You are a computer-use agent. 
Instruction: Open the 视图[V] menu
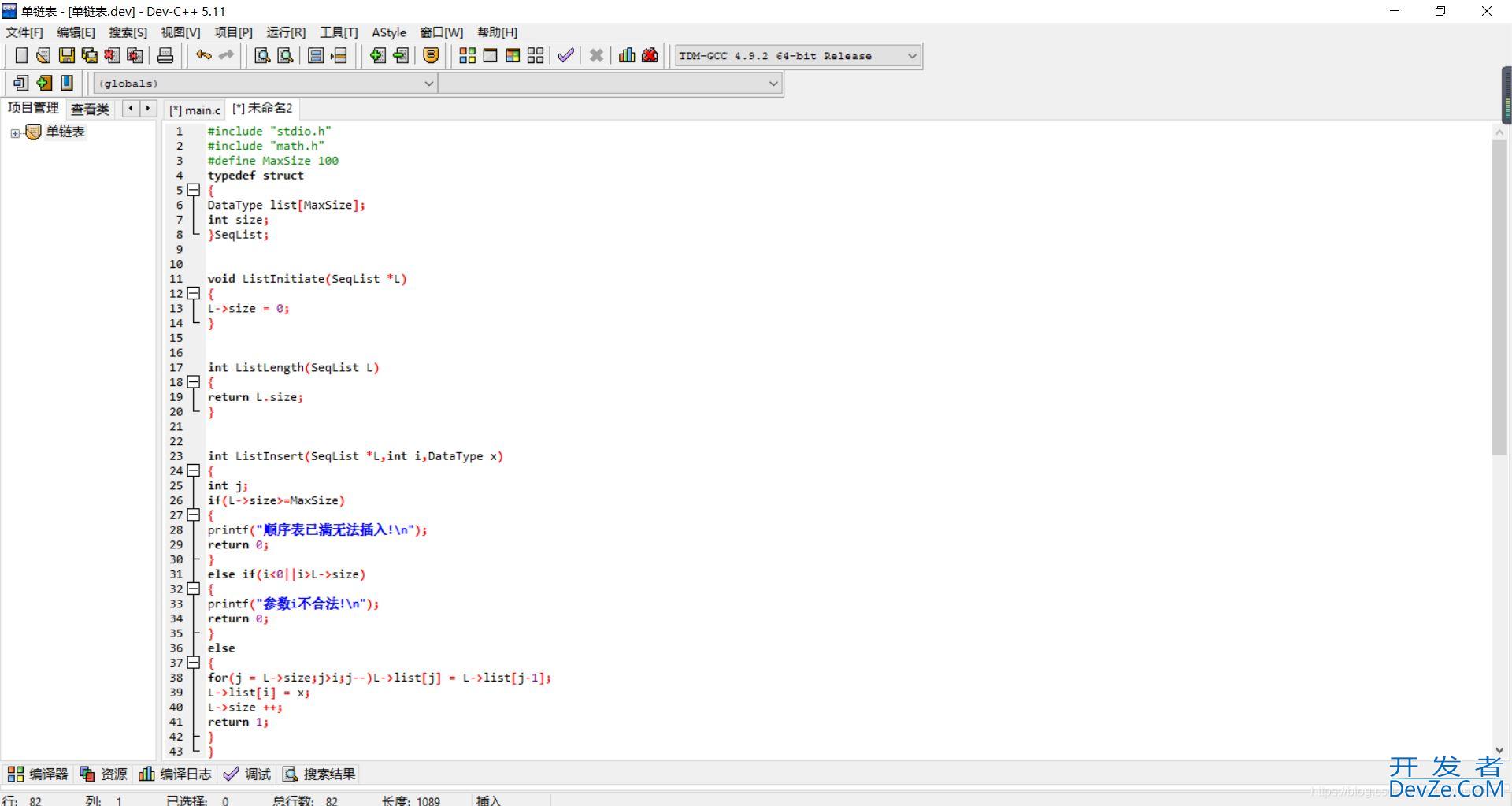click(180, 32)
